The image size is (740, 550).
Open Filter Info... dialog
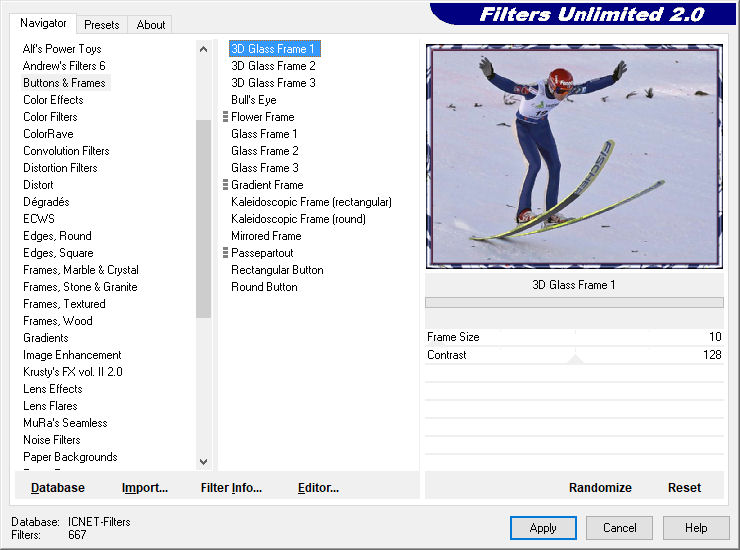(231, 488)
